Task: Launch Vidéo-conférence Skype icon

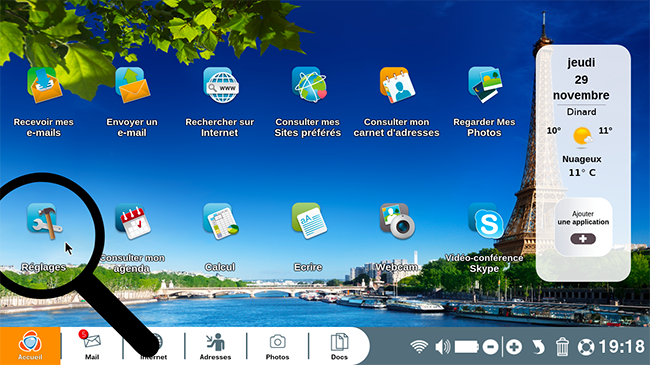Action: [485, 221]
